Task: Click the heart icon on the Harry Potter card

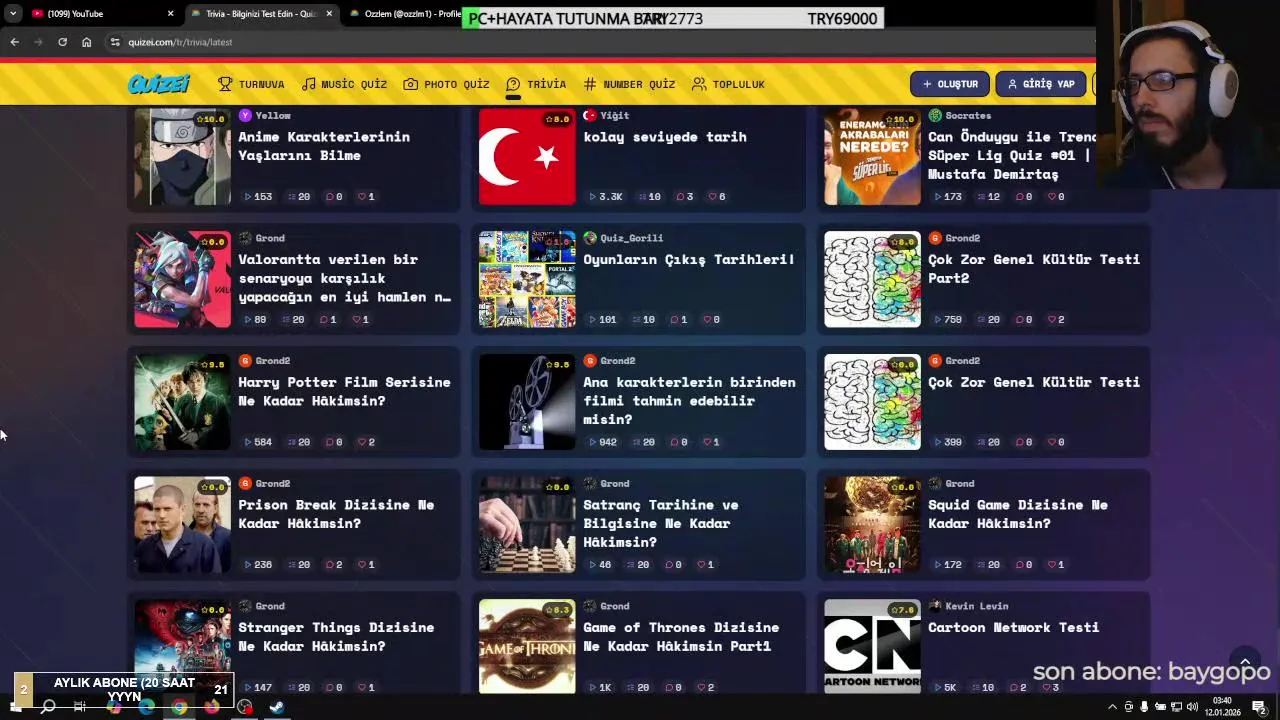Action: [362, 442]
